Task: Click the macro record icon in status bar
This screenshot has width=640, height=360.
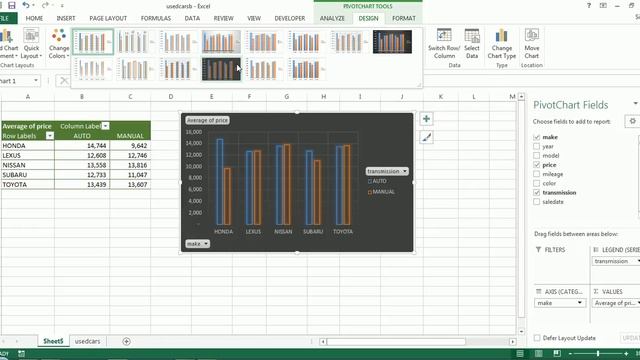Action: pos(21,353)
